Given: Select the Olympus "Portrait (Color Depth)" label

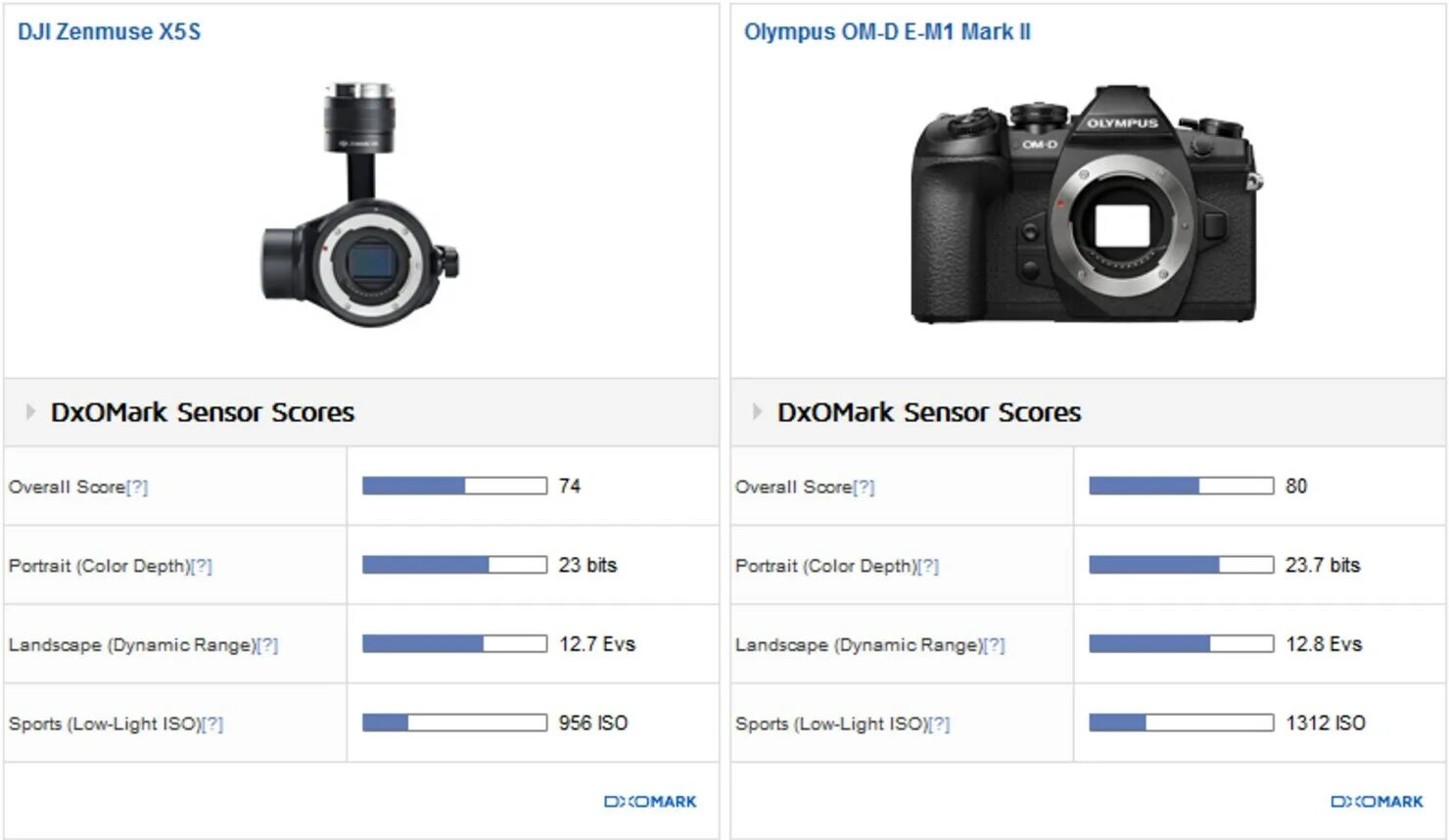Looking at the screenshot, I should click(825, 566).
